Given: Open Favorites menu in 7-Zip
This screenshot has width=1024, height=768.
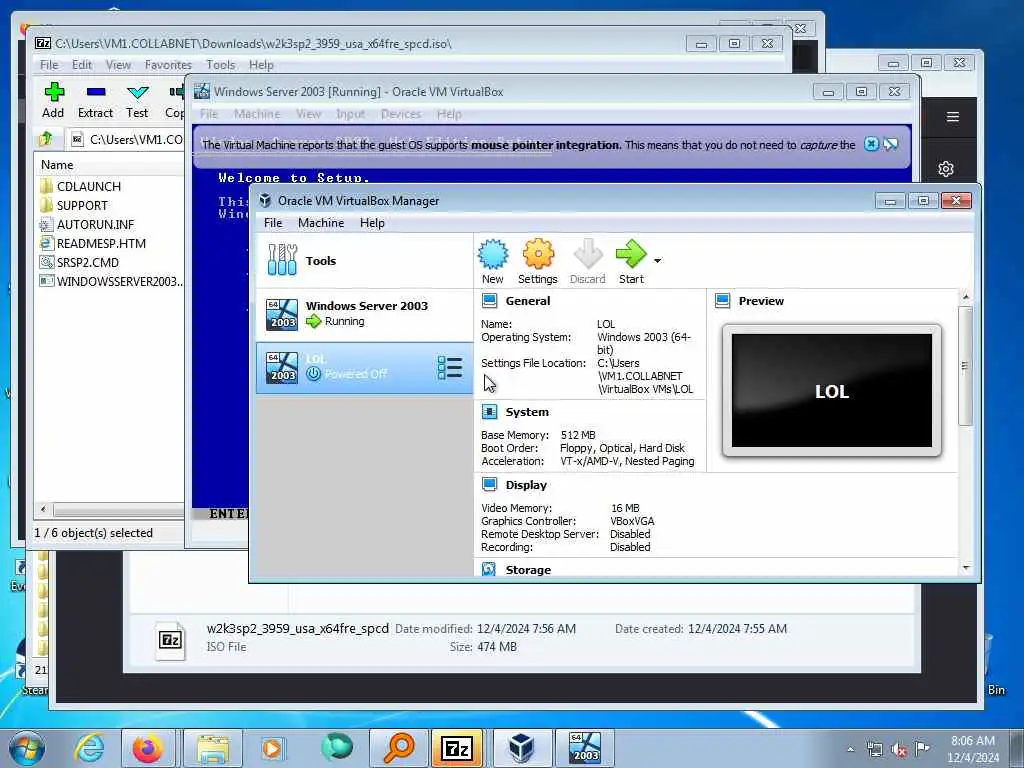Looking at the screenshot, I should (168, 65).
